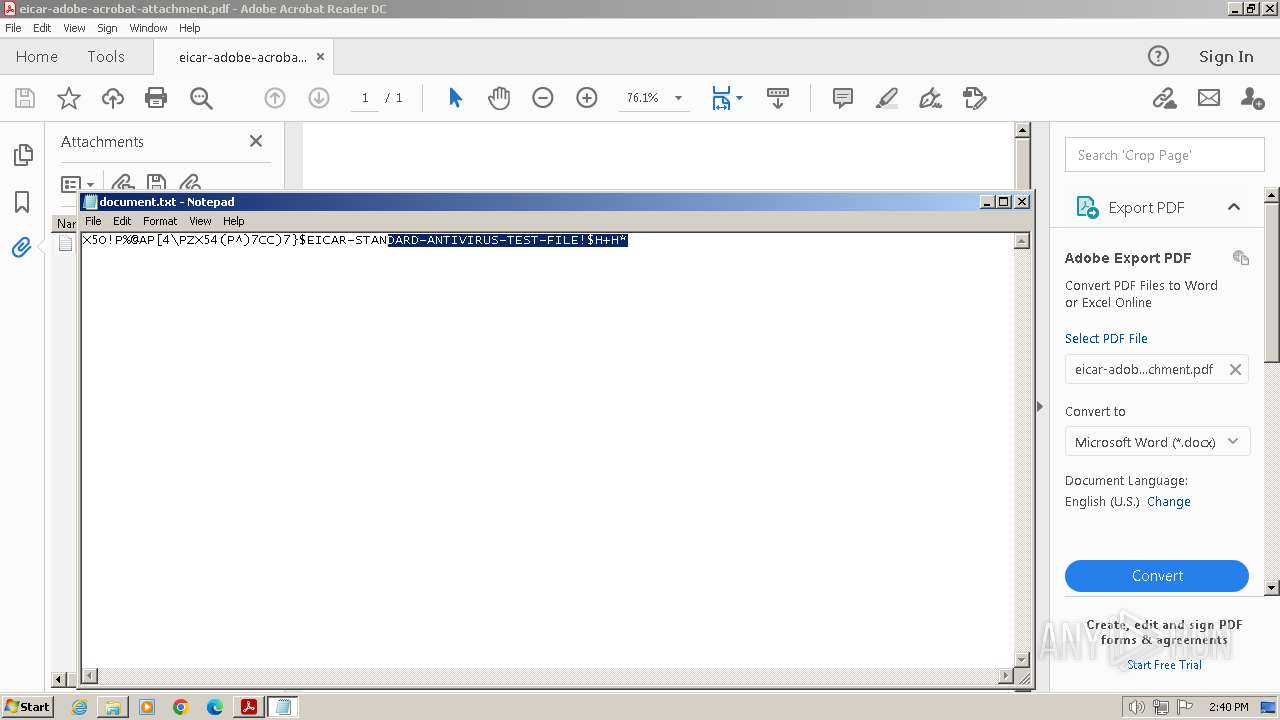
Task: Save the PDF with the floppy icon
Action: [25, 98]
